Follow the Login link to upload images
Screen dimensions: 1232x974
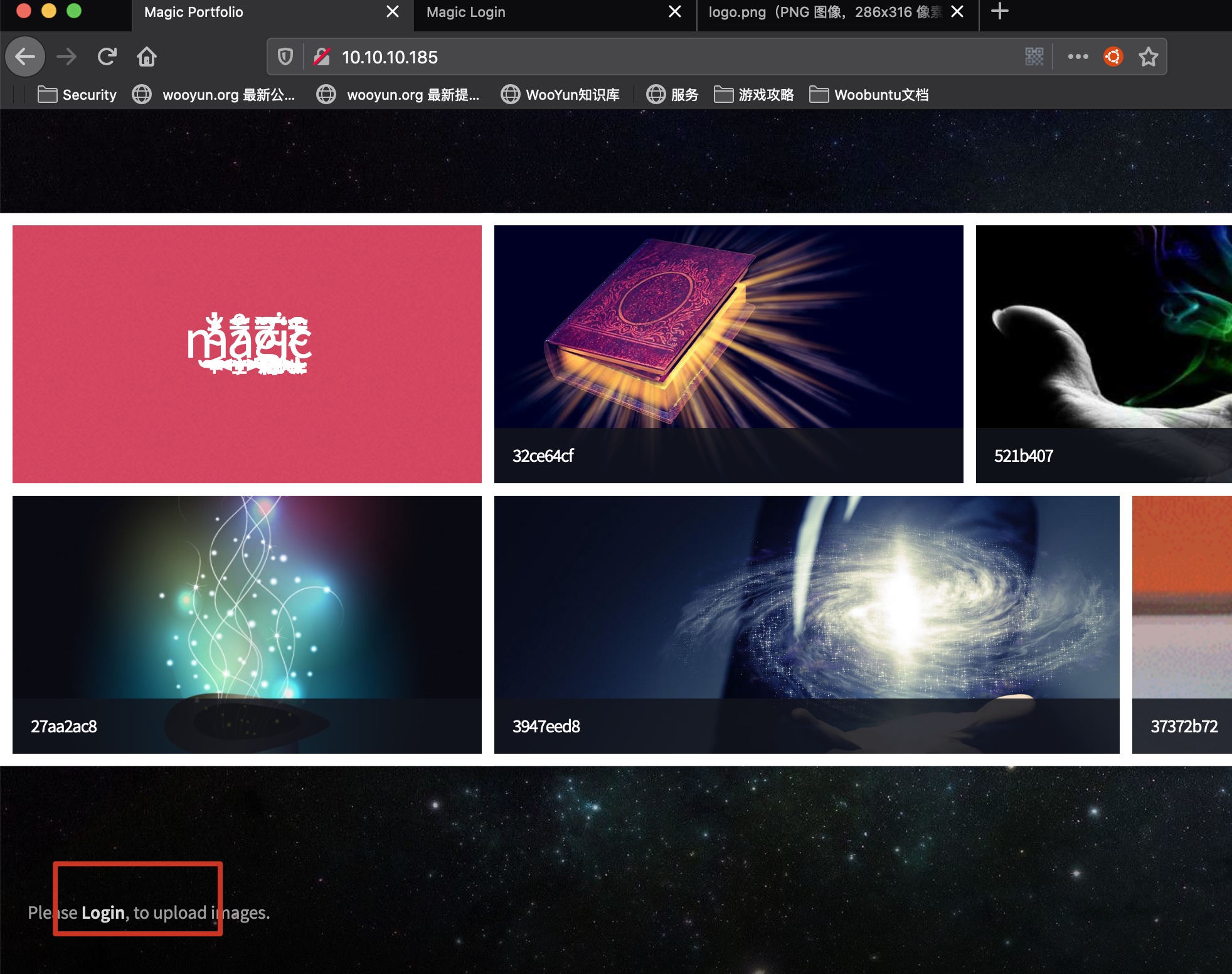pyautogui.click(x=103, y=912)
